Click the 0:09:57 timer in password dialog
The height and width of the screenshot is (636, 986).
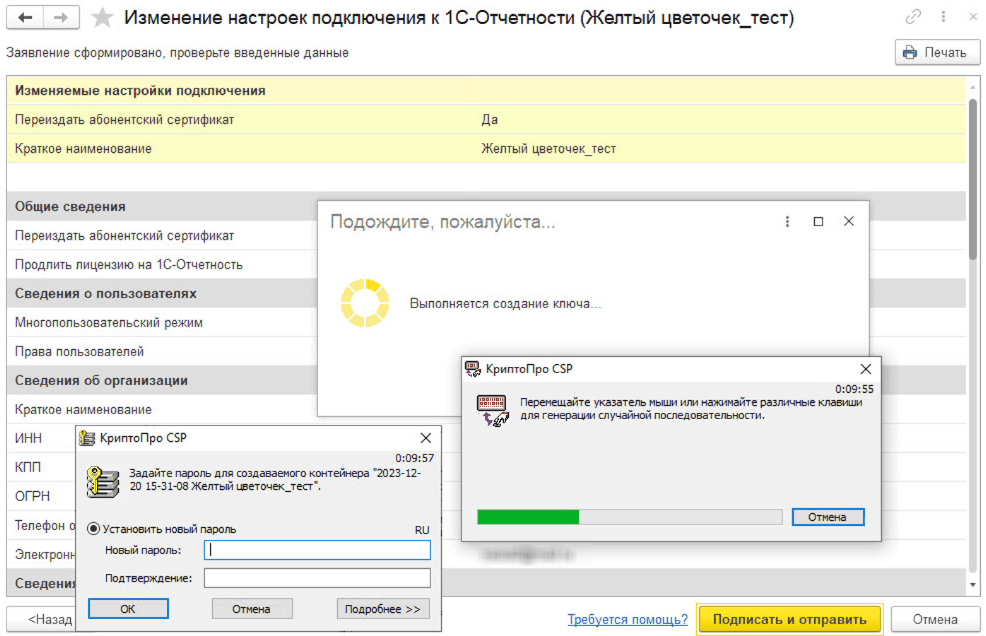[x=414, y=458]
